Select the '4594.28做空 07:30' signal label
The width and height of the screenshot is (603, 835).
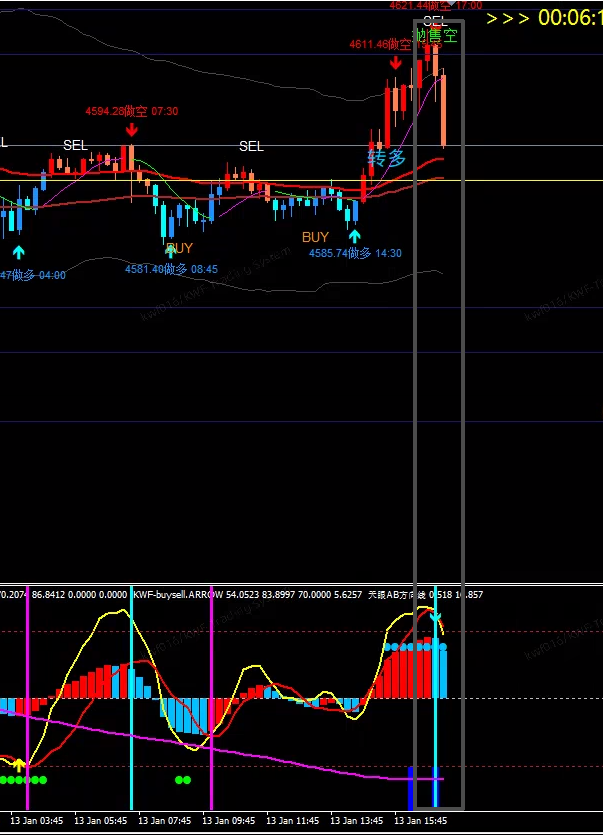tap(132, 111)
